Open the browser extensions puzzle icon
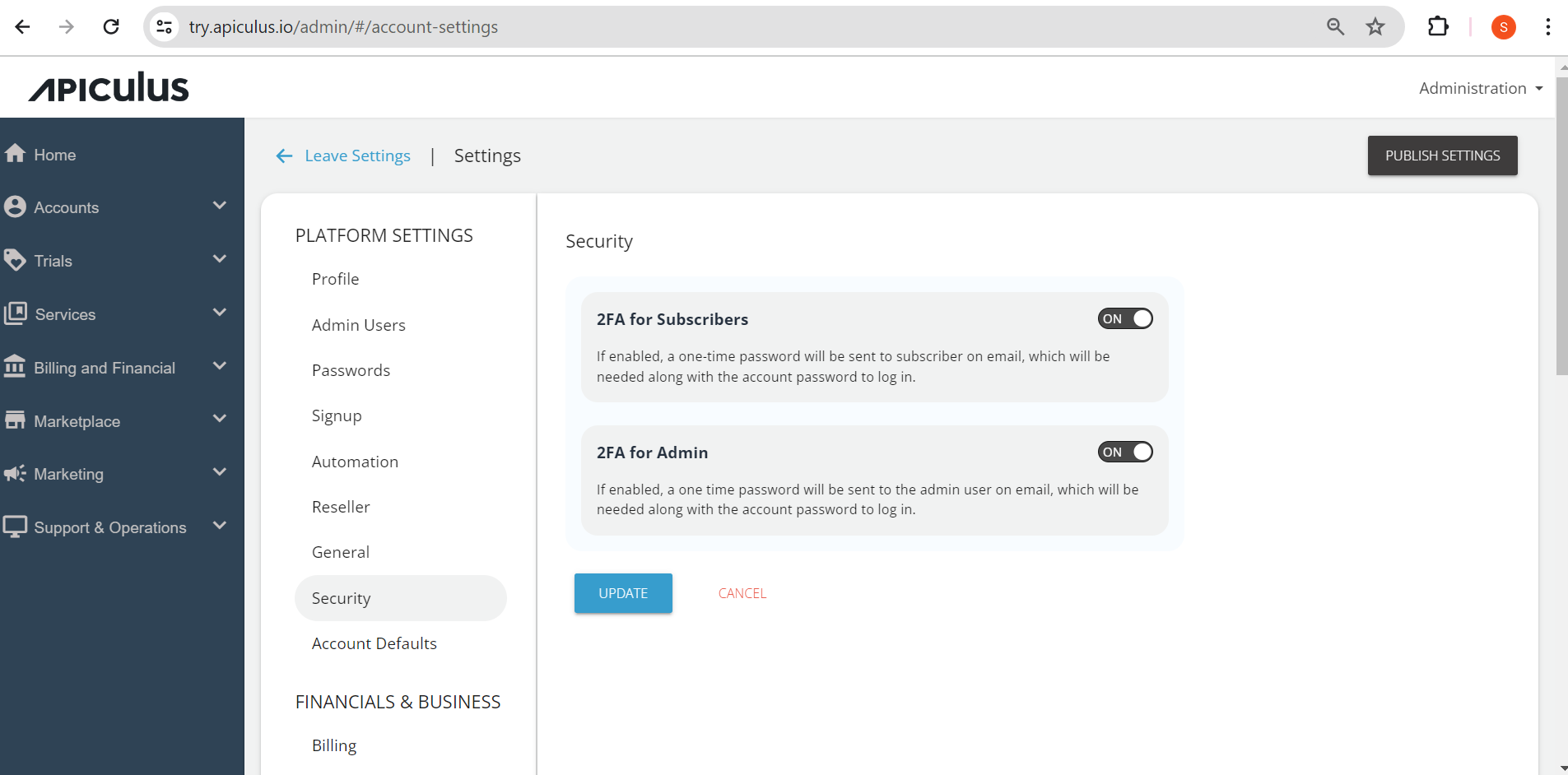The image size is (1568, 775). [x=1438, y=27]
